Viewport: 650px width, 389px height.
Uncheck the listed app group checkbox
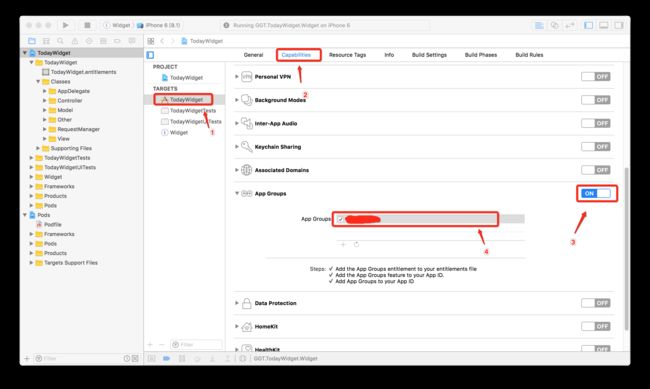[340, 219]
